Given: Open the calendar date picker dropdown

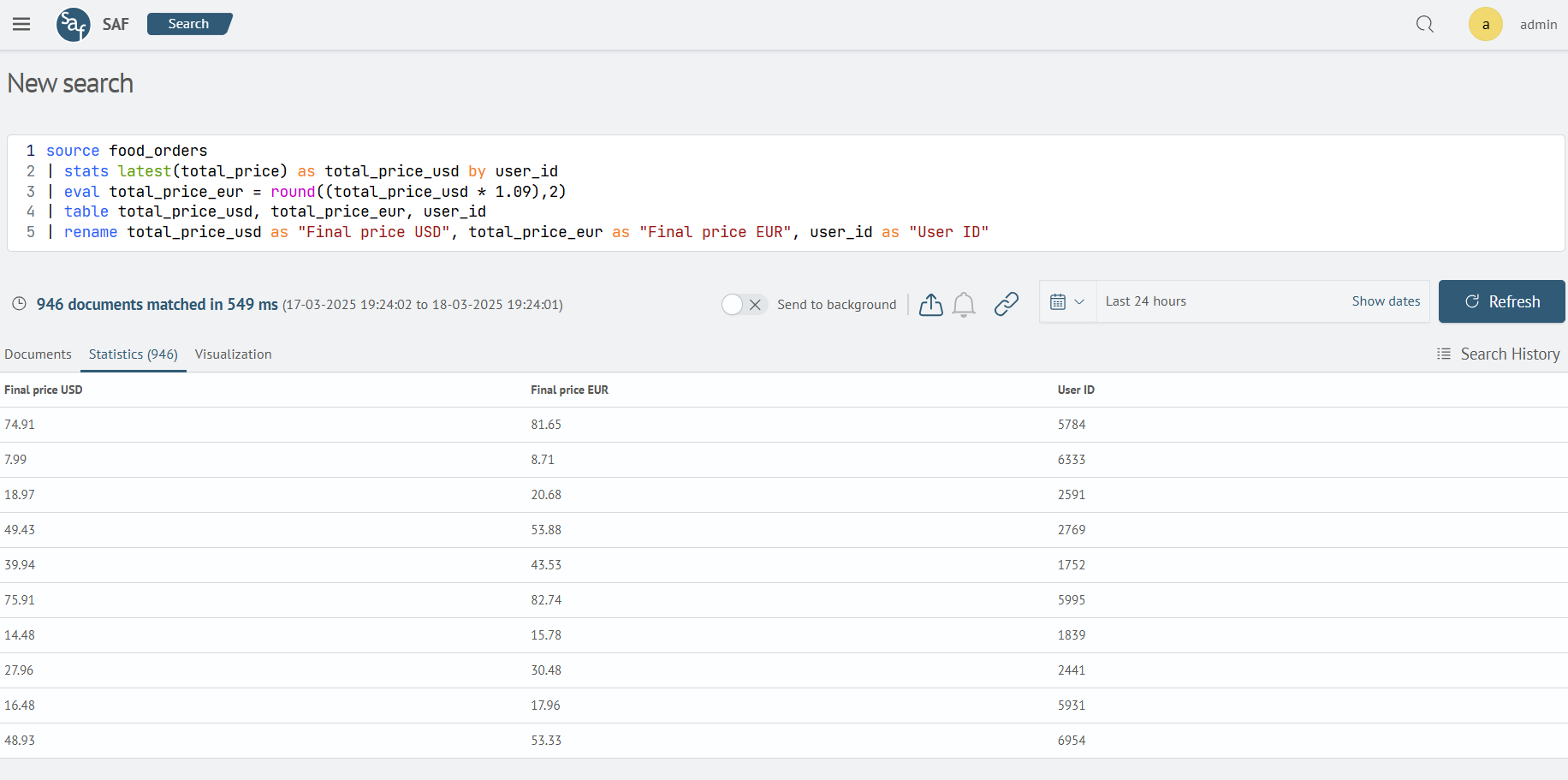Looking at the screenshot, I should pos(1067,301).
